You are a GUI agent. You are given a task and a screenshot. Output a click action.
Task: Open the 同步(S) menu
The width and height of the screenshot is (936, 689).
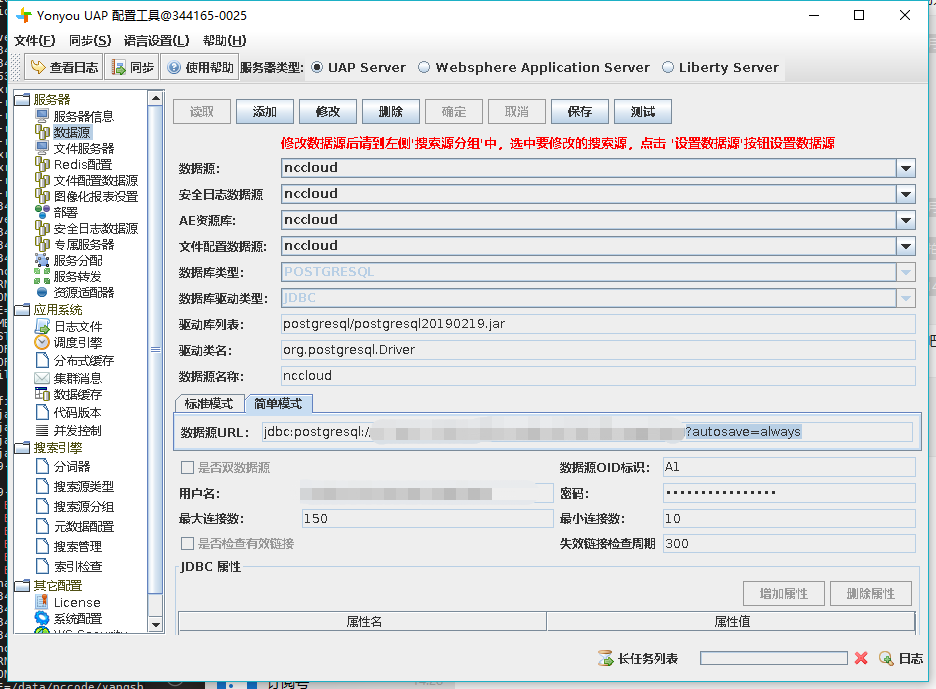(x=90, y=41)
